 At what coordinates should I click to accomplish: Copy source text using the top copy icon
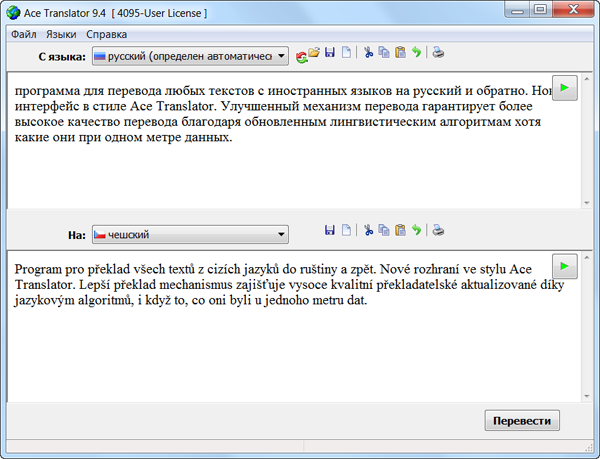[384, 53]
